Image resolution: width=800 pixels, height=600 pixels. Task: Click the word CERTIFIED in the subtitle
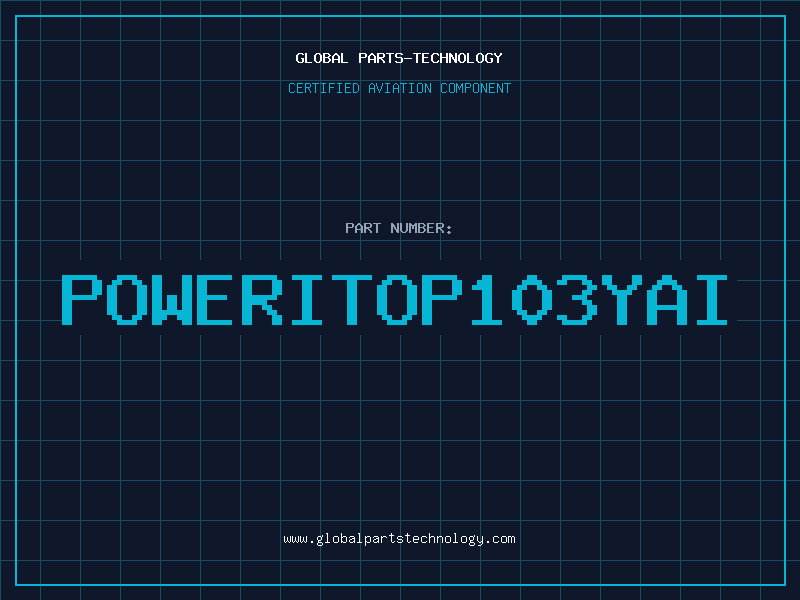click(x=324, y=88)
